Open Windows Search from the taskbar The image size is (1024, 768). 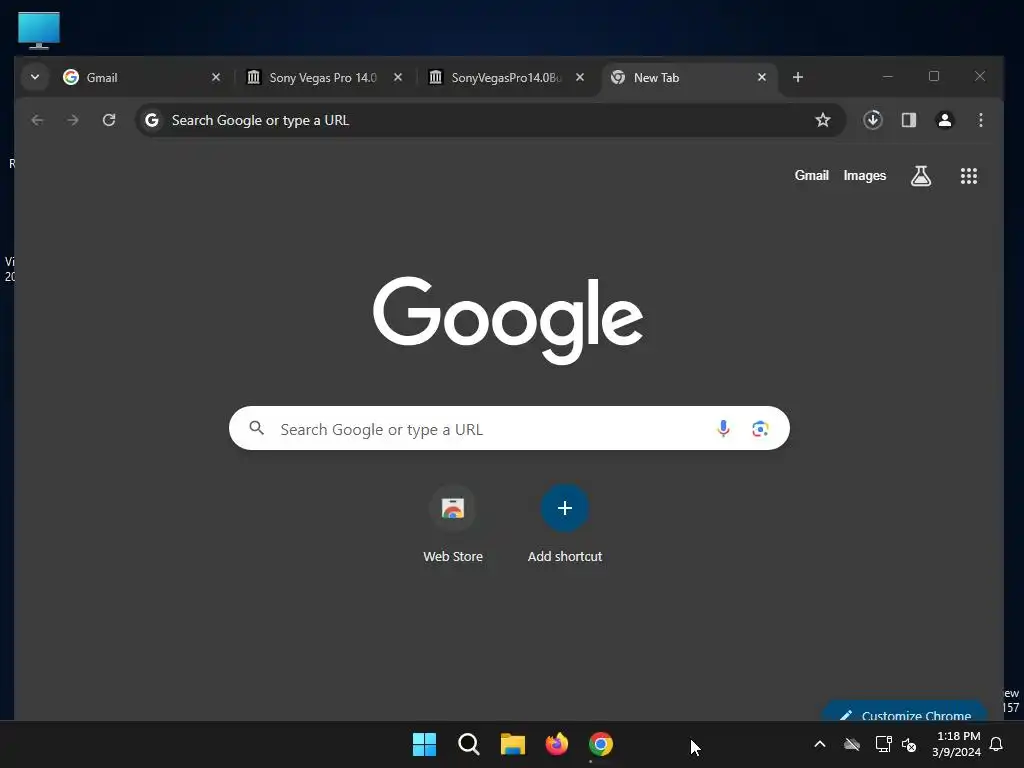468,744
